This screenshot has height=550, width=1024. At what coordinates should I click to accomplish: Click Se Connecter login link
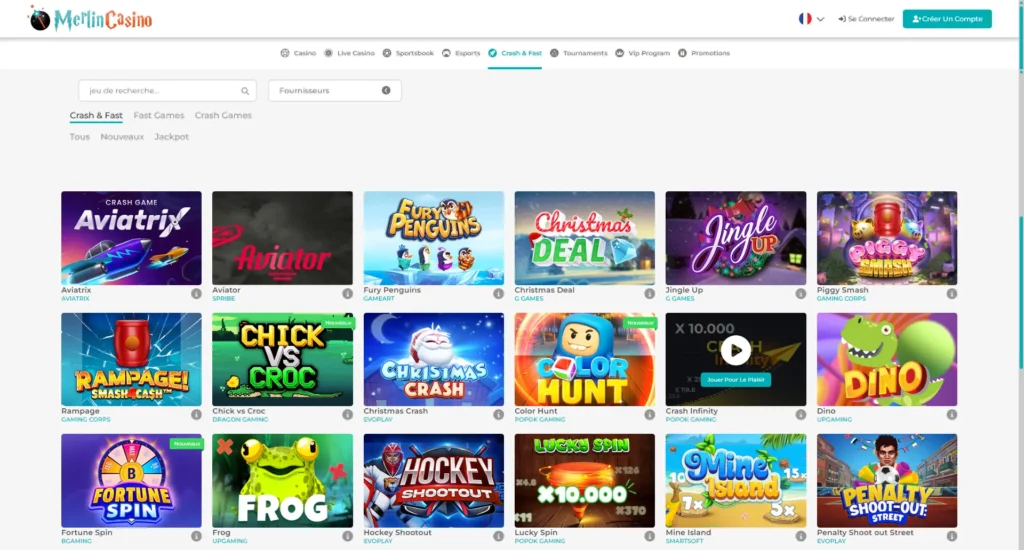866,19
